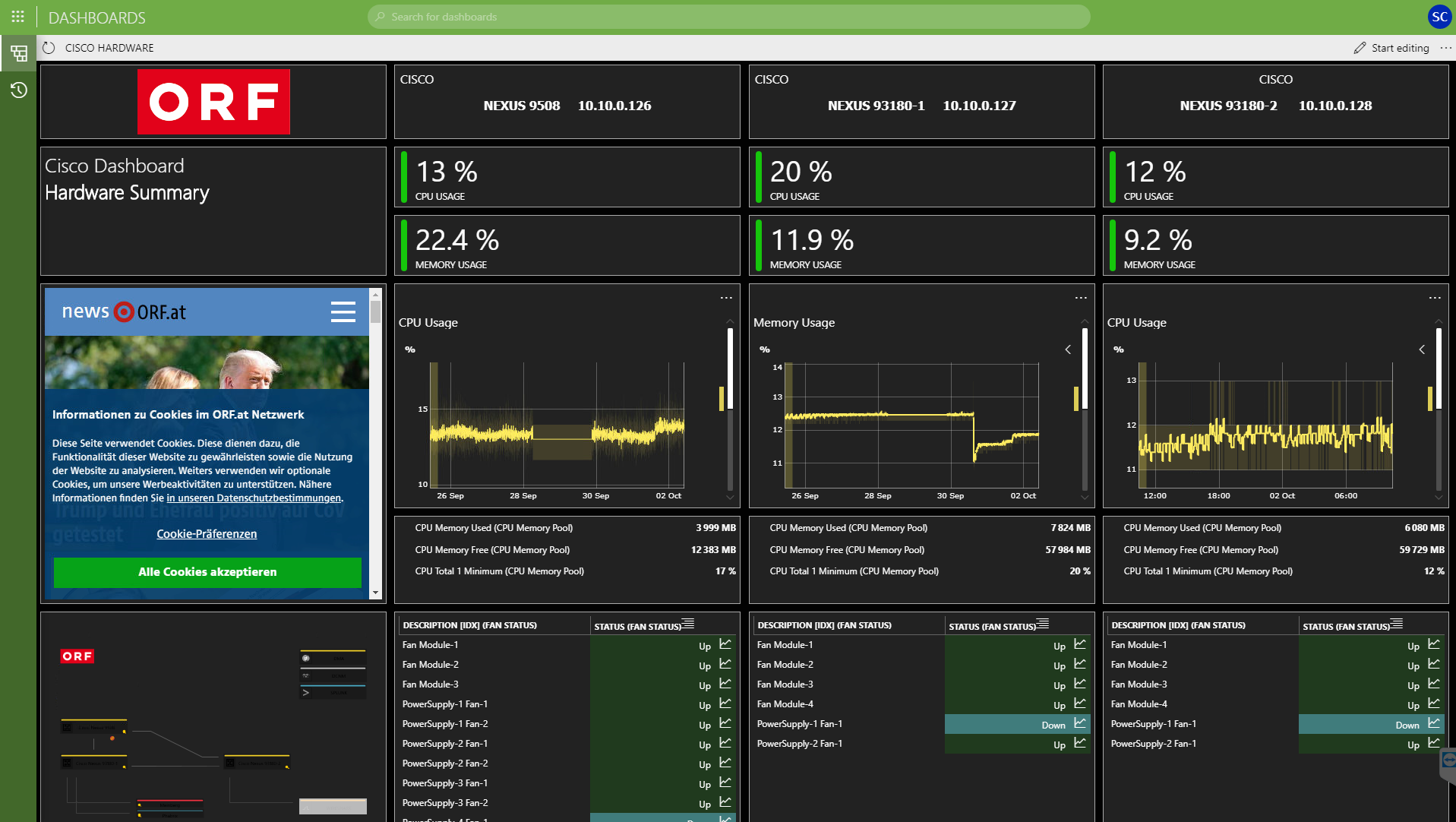Open the apps grid menu icon
Image resolution: width=1456 pixels, height=822 pixels.
17,16
